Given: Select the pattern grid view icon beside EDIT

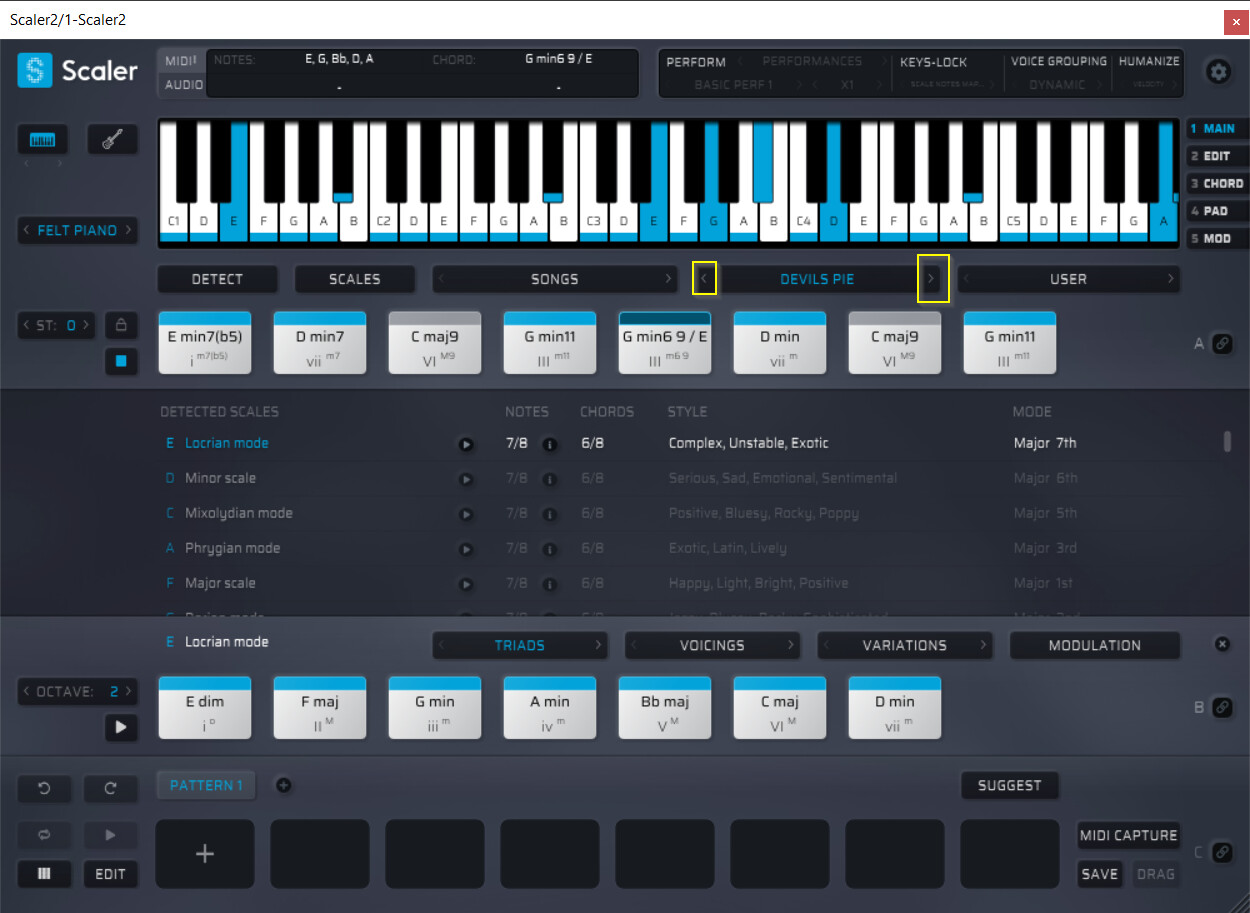Looking at the screenshot, I should (44, 874).
